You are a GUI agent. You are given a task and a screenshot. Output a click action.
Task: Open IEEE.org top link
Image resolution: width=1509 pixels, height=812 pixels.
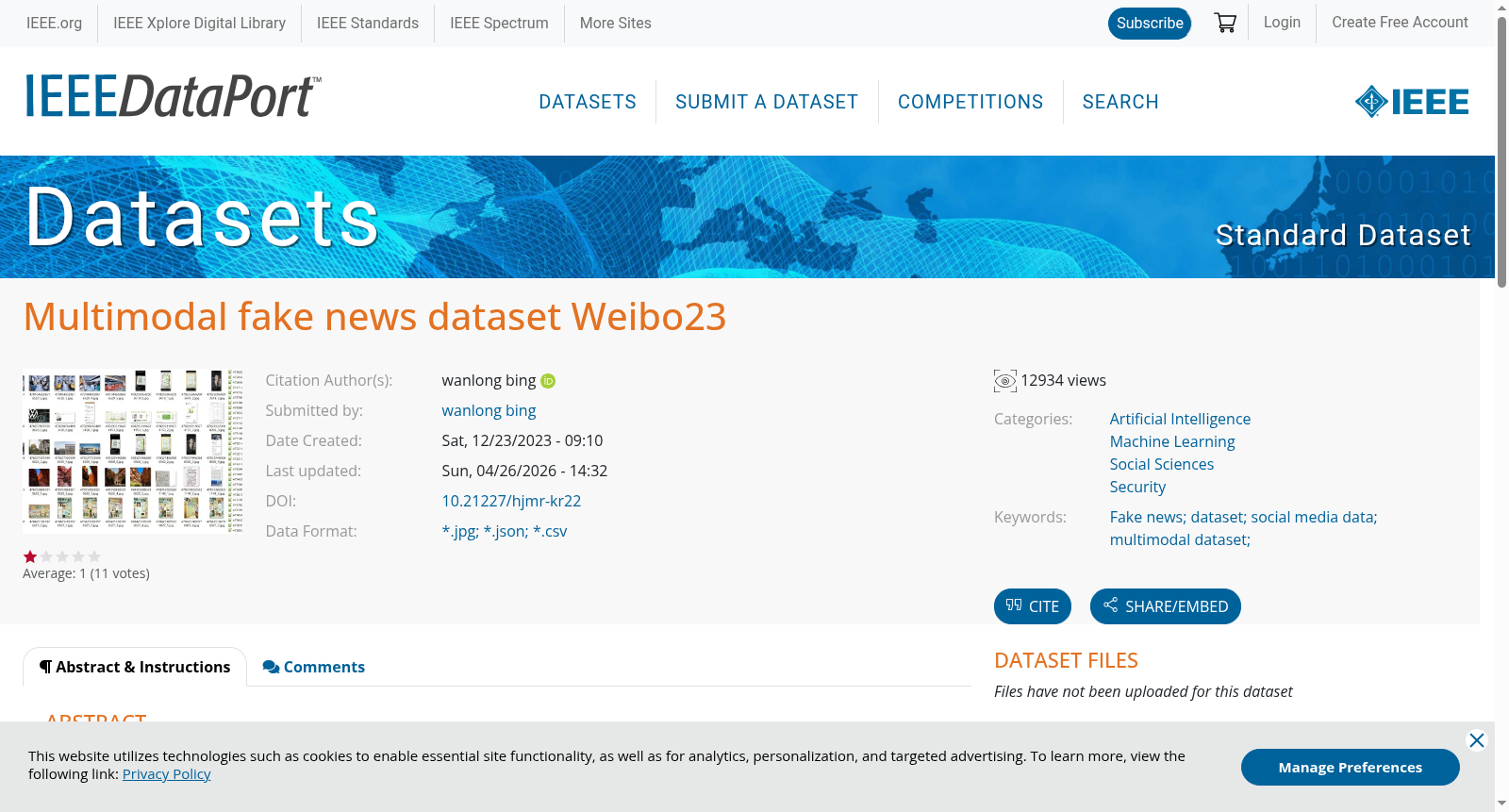(x=54, y=23)
